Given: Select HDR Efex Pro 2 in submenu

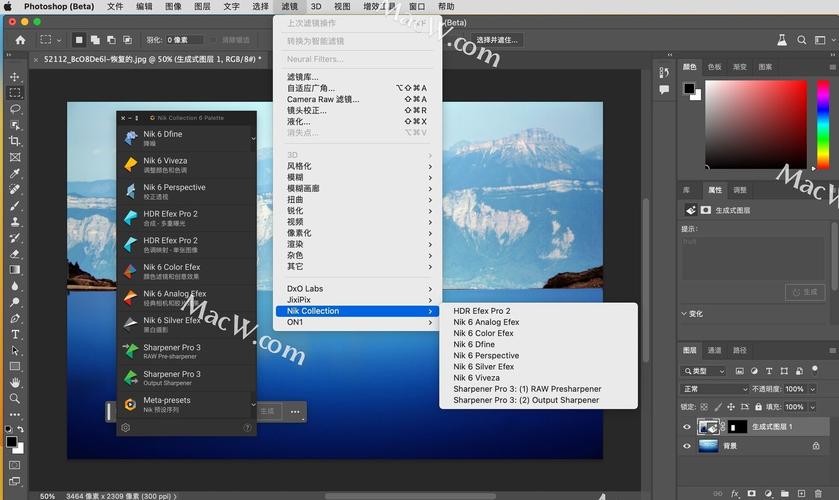Looking at the screenshot, I should [x=538, y=311].
